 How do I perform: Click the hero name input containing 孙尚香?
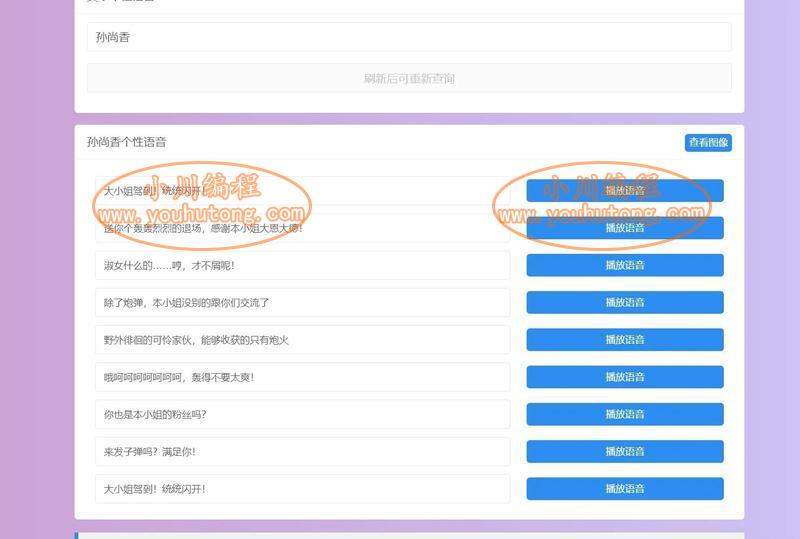pyautogui.click(x=409, y=37)
